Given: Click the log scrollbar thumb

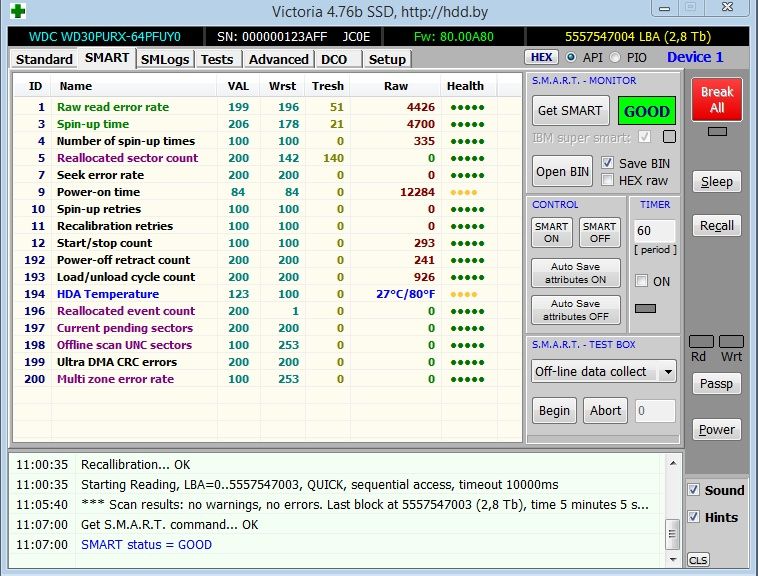Looking at the screenshot, I should point(672,534).
